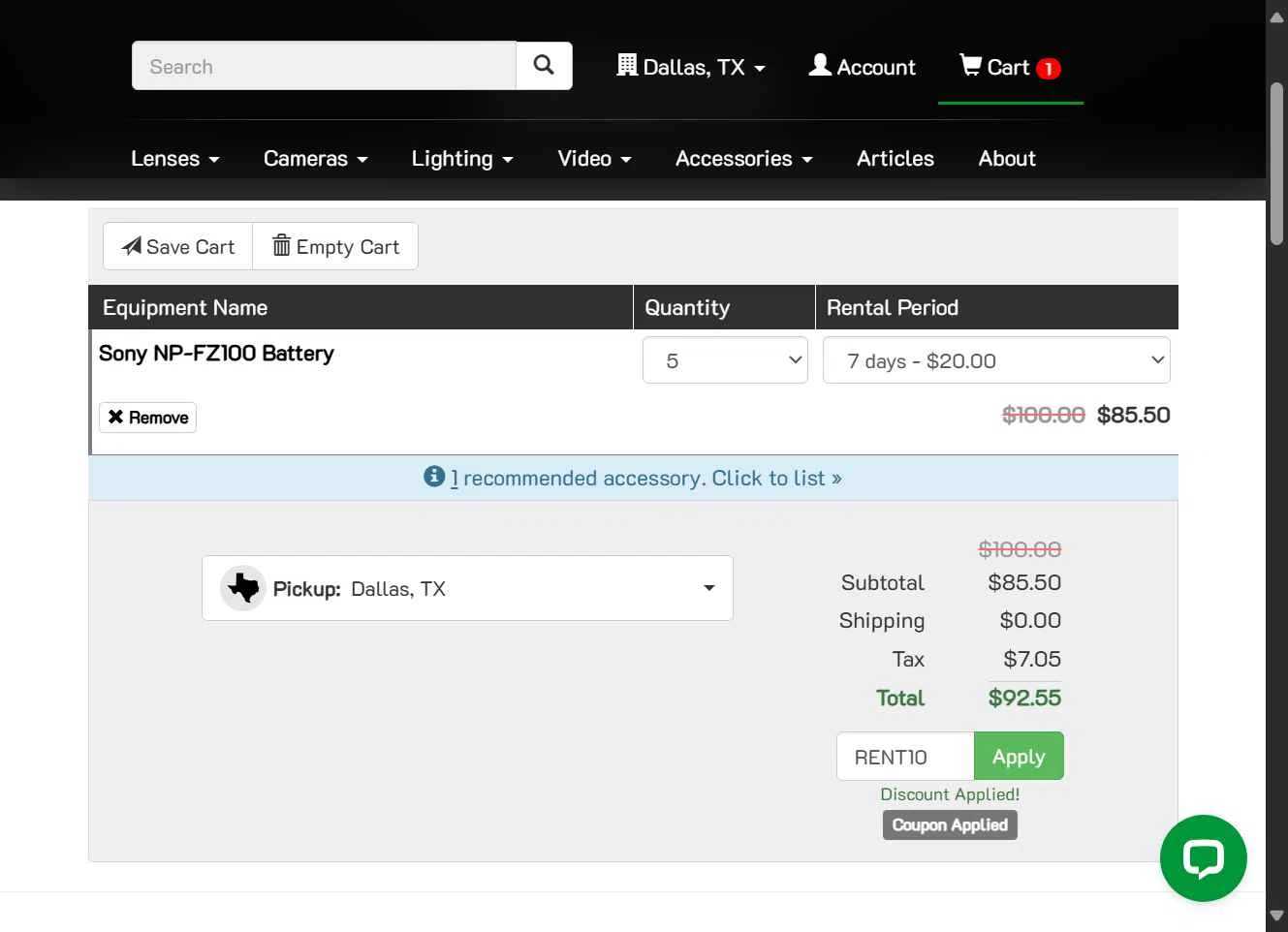Click the Rental Period column header
The image size is (1288, 932).
tap(893, 307)
